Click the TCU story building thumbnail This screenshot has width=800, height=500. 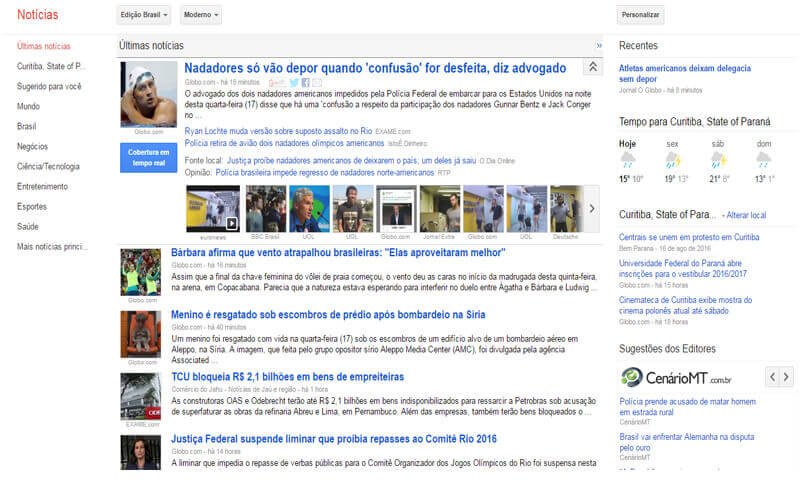(141, 396)
